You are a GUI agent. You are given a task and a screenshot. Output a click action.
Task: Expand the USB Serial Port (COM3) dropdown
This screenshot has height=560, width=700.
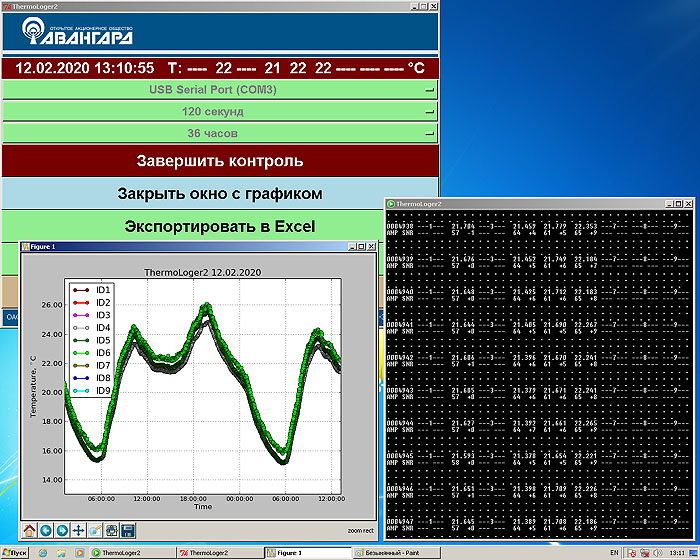pos(220,90)
